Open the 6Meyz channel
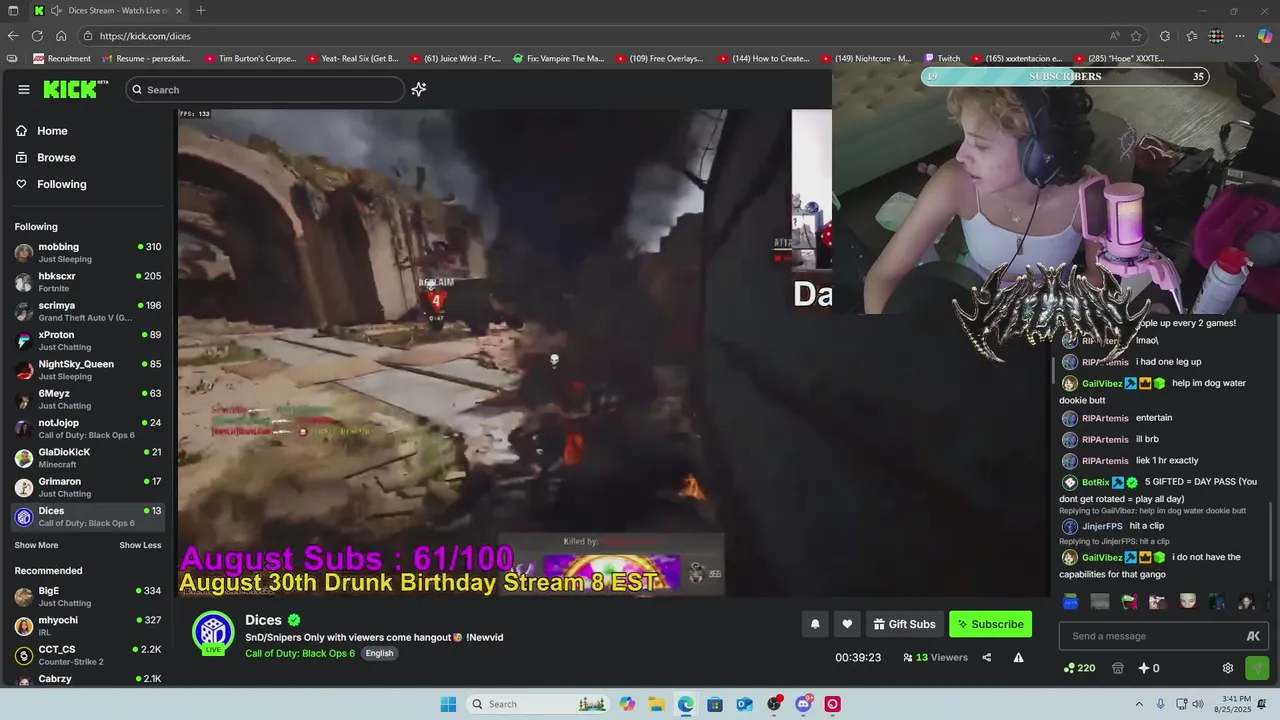1280x720 pixels. (x=88, y=399)
